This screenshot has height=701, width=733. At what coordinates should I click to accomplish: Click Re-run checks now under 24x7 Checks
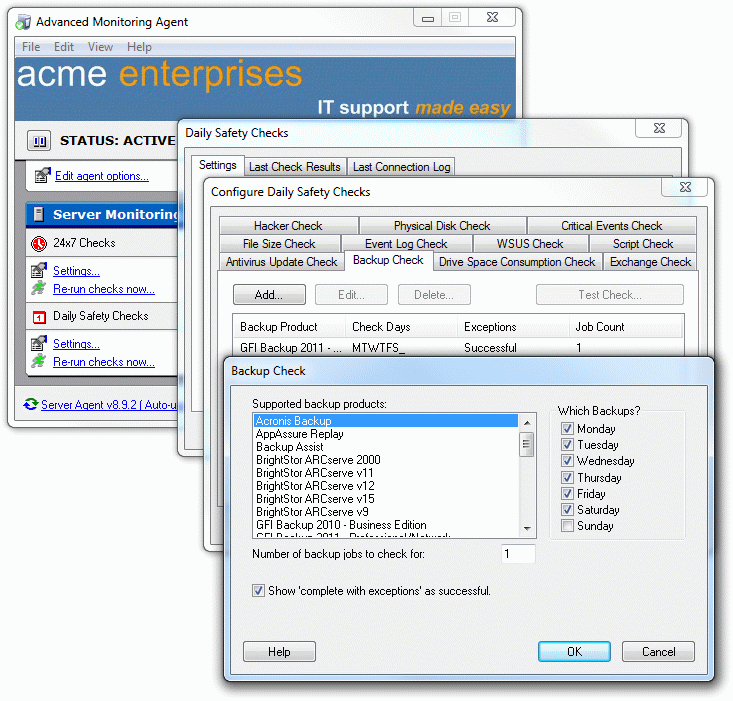point(104,289)
